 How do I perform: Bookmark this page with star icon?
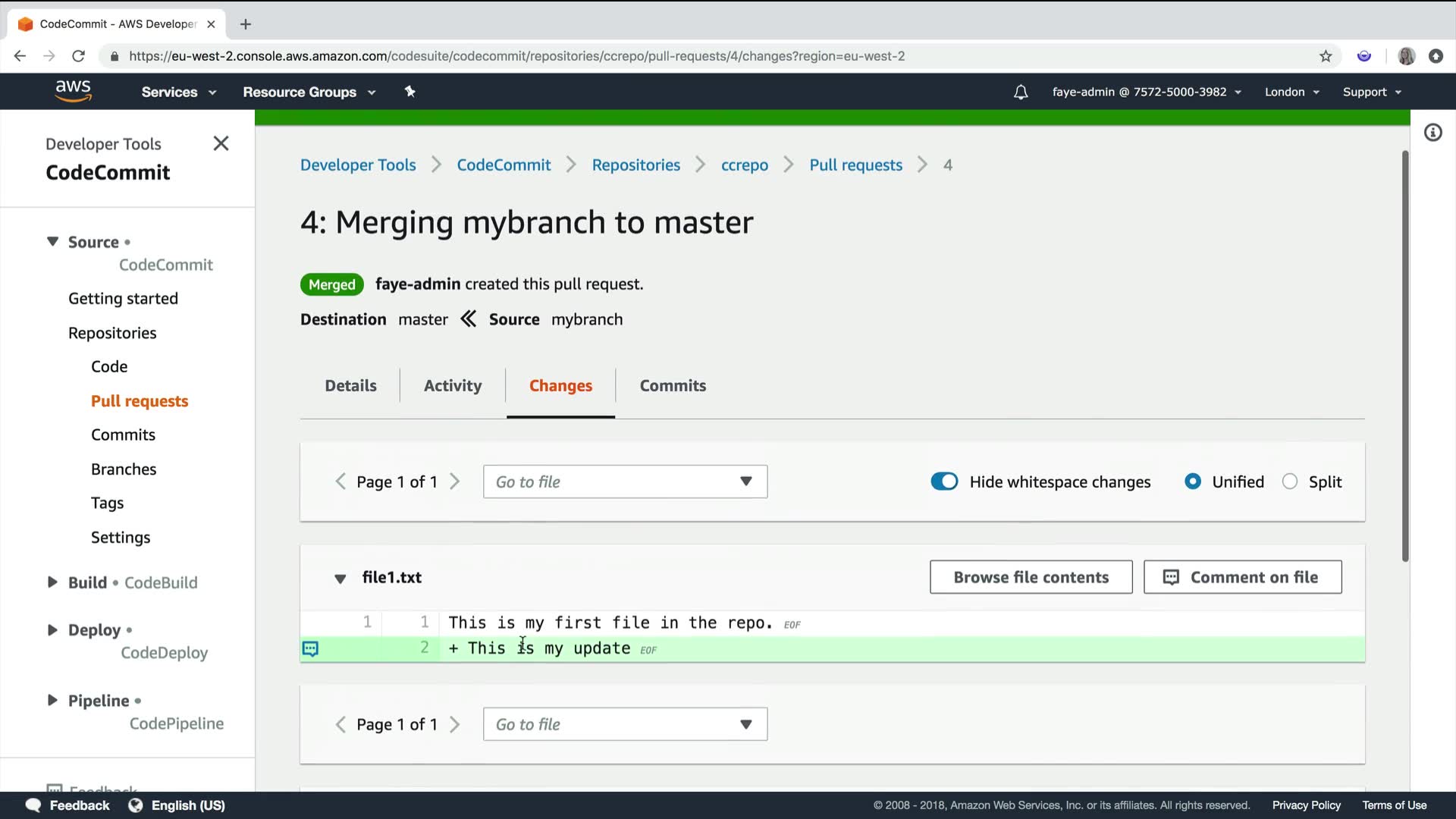coord(1326,56)
